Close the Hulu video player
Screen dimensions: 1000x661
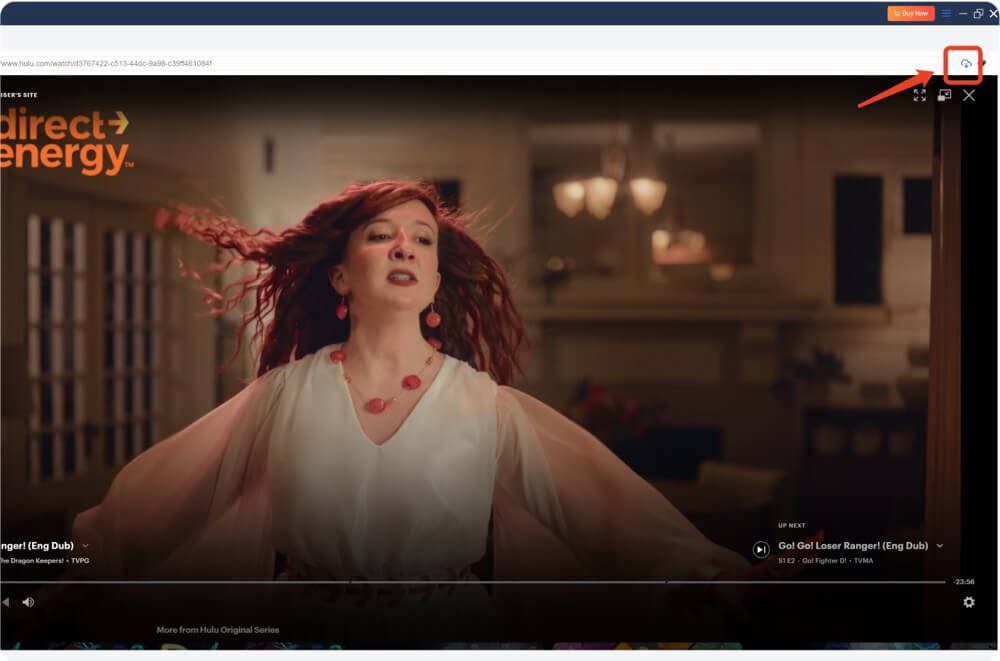click(969, 95)
